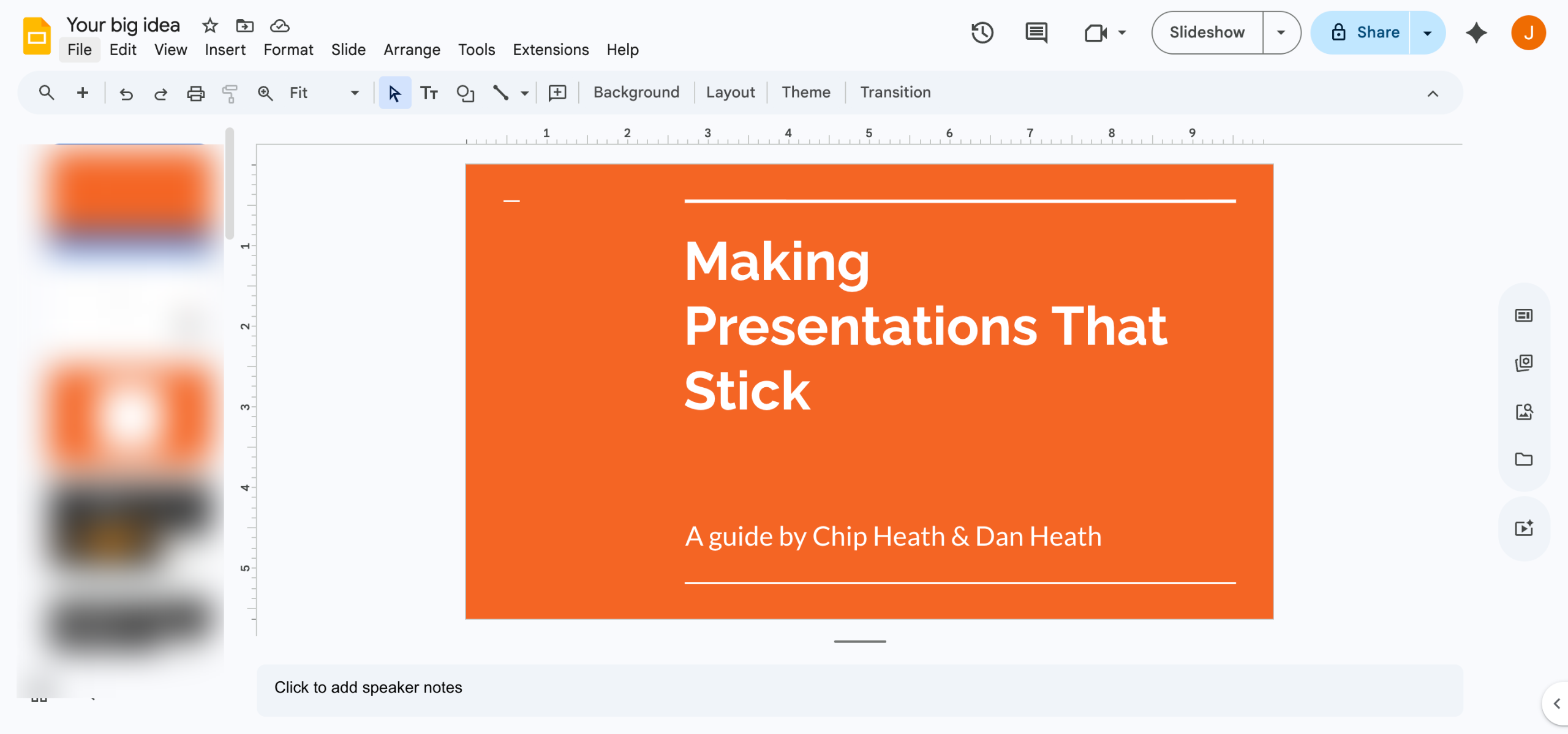Viewport: 1568px width, 734px height.
Task: Click the undo arrow
Action: point(126,93)
